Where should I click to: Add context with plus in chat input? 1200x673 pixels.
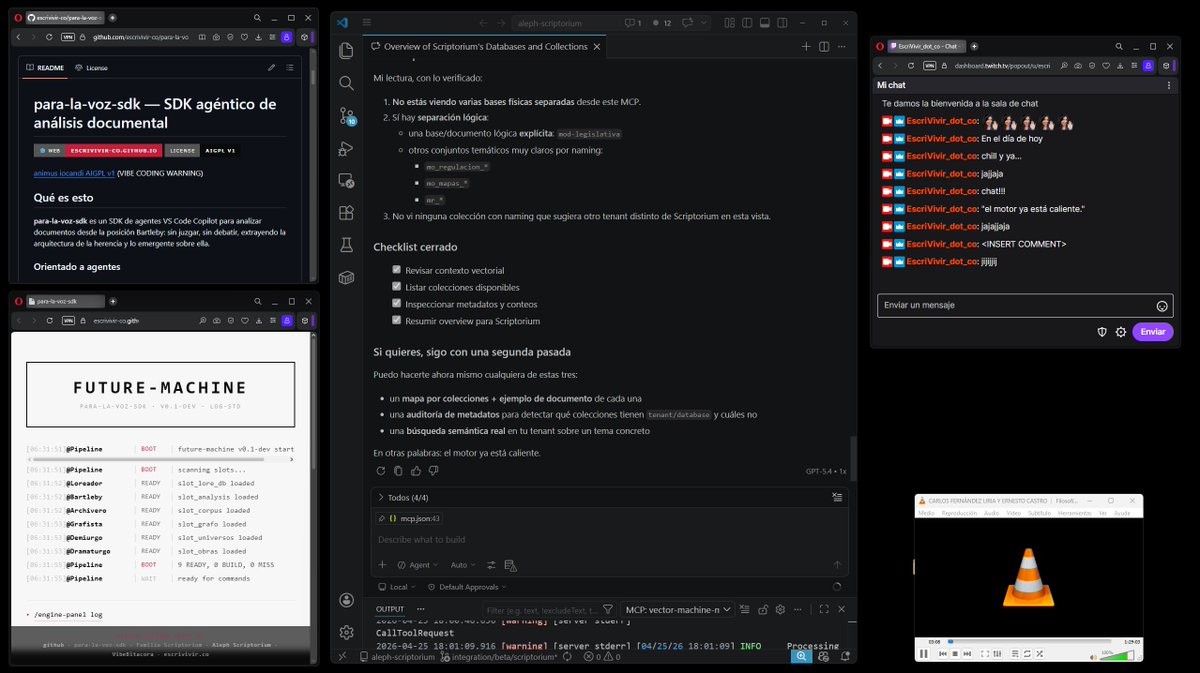(383, 565)
